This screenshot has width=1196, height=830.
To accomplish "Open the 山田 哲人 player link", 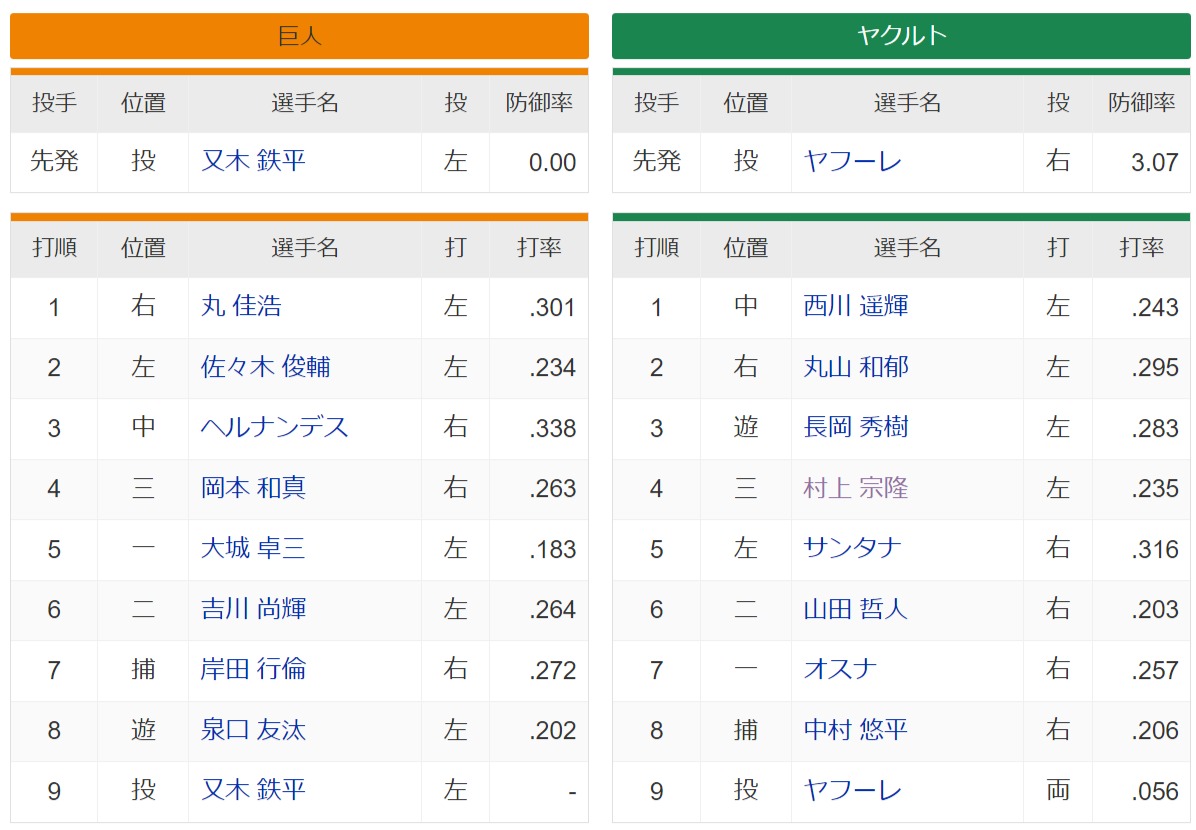I will tap(856, 609).
